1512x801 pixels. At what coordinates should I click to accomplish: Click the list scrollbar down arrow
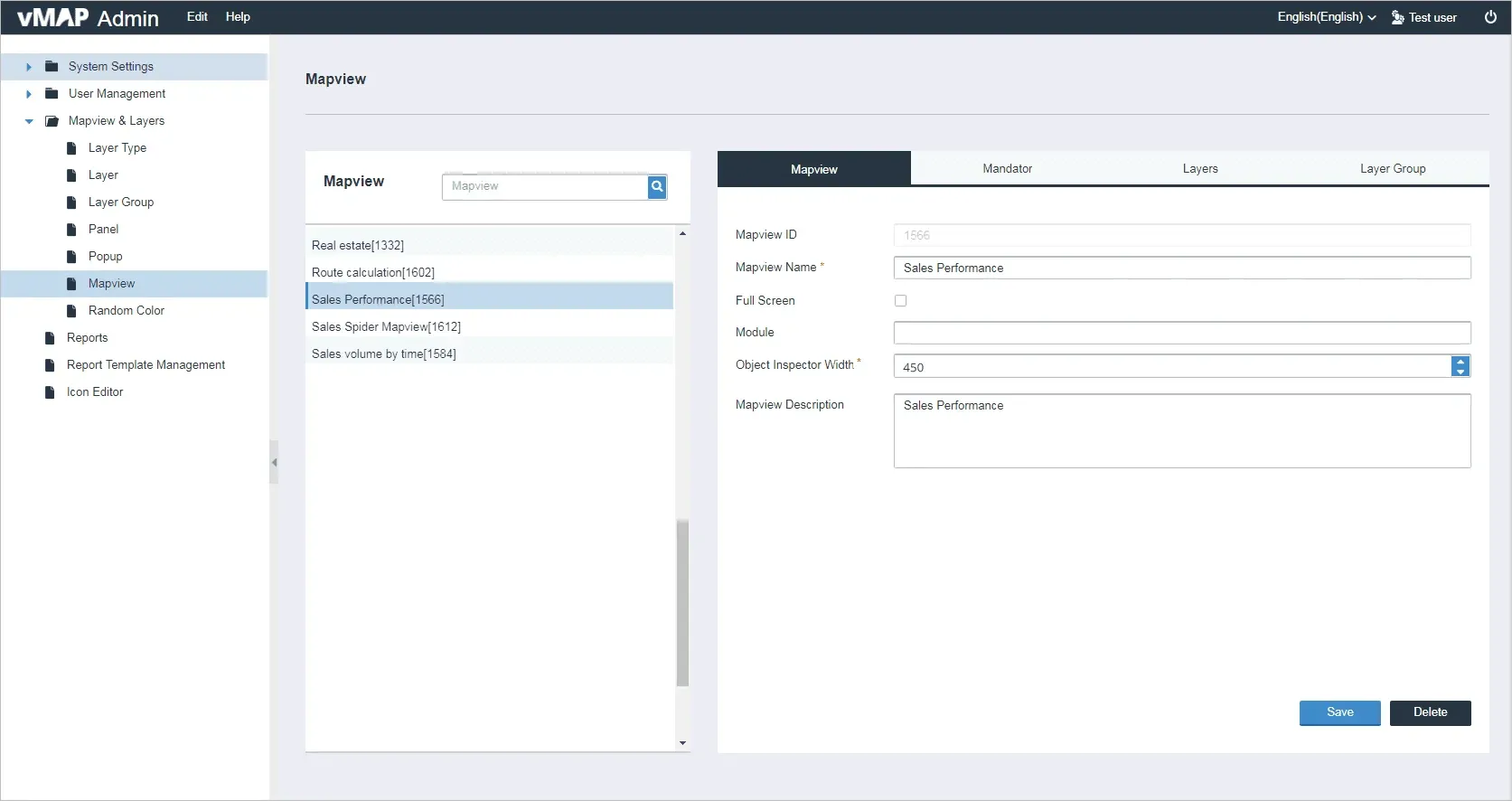[x=682, y=743]
